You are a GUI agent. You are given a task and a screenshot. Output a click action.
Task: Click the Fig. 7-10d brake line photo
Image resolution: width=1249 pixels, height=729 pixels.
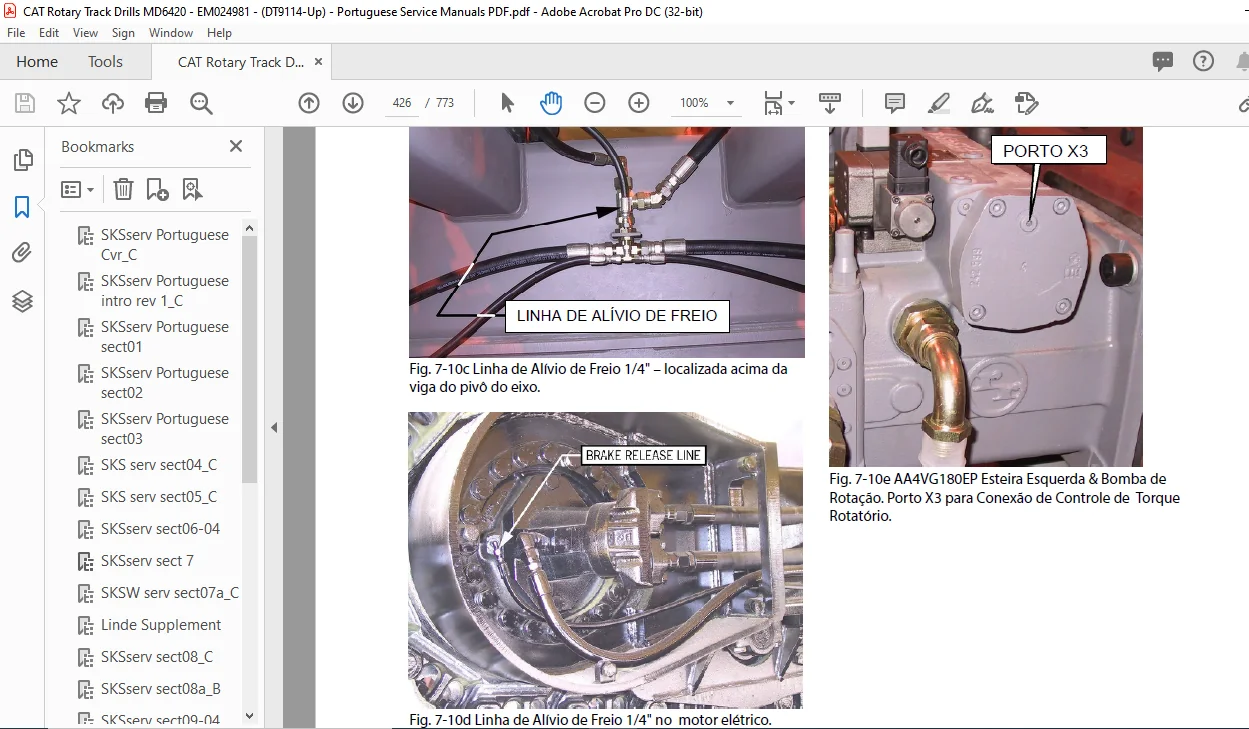point(605,560)
